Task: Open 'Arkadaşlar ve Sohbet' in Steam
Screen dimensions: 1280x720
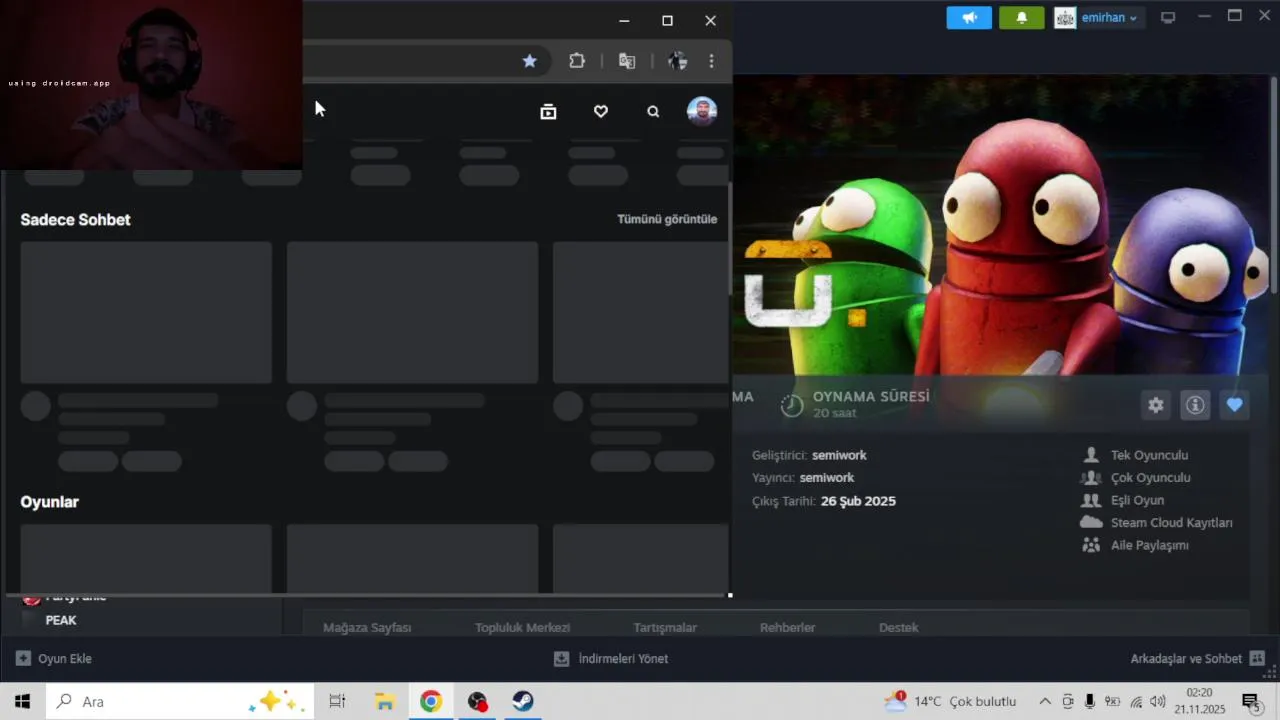Action: coord(1198,659)
